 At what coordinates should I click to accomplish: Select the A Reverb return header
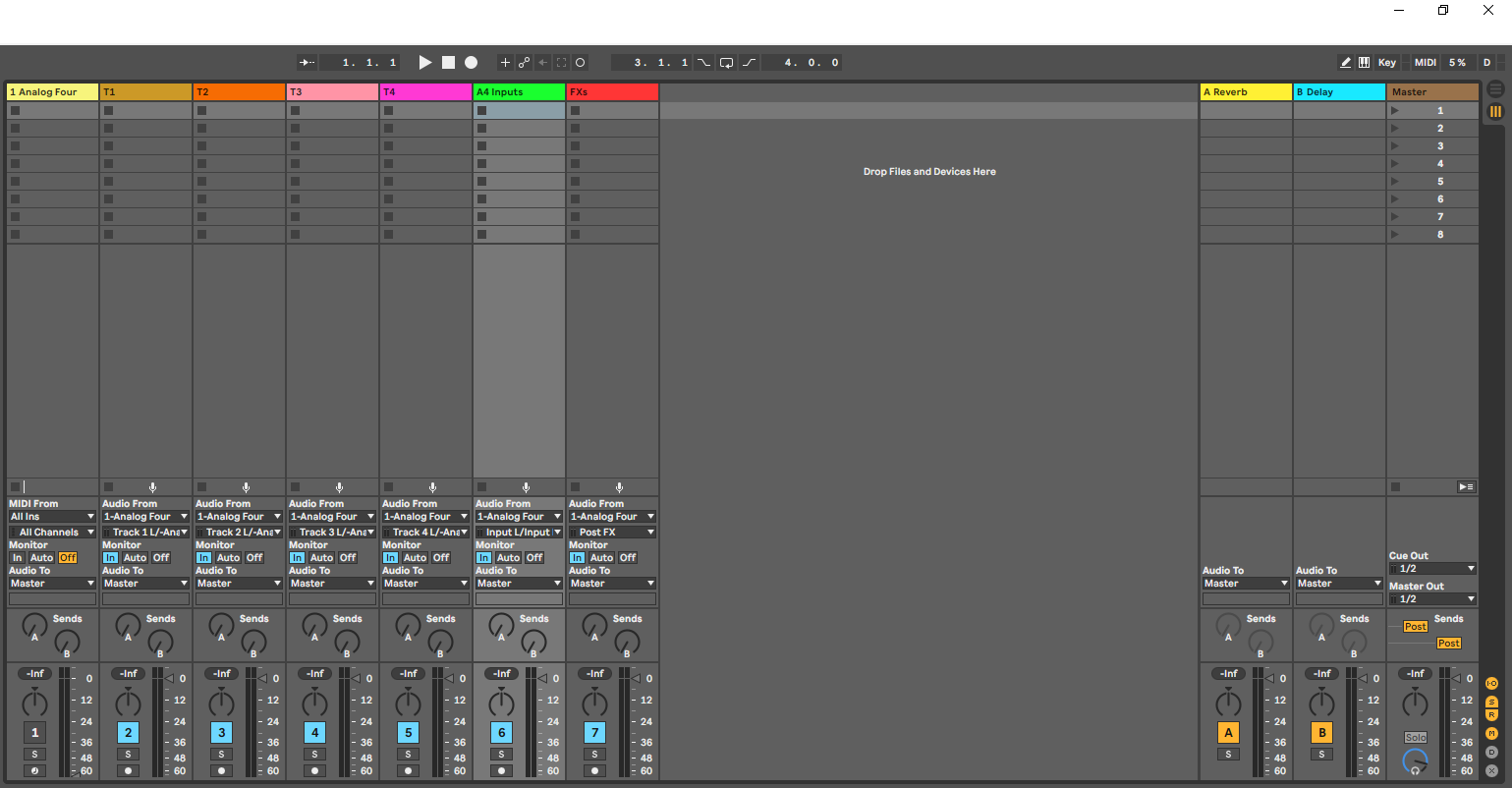(x=1246, y=92)
